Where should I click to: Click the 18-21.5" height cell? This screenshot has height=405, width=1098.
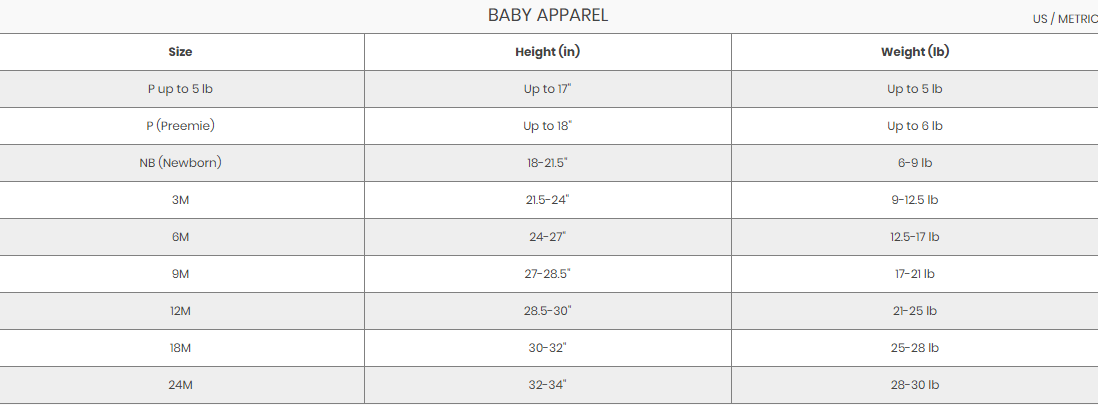[548, 163]
